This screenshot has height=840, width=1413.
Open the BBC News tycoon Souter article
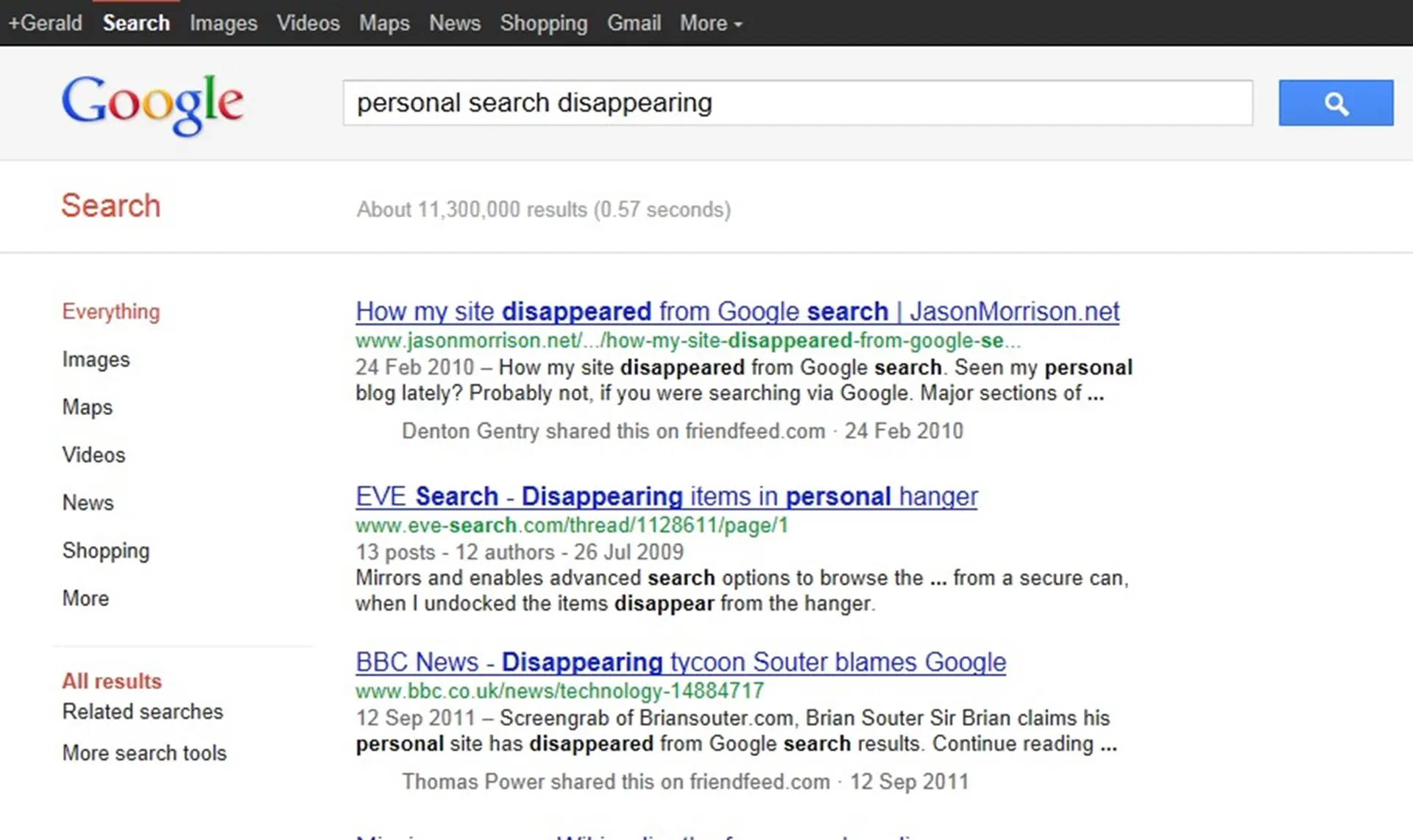coord(679,661)
